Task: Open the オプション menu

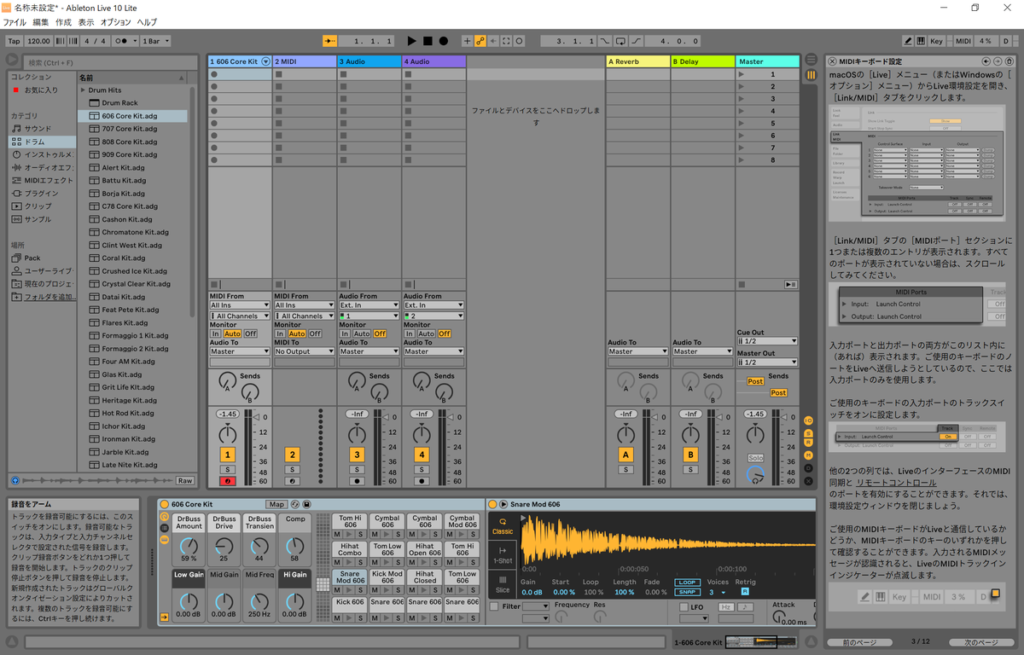Action: pyautogui.click(x=116, y=22)
